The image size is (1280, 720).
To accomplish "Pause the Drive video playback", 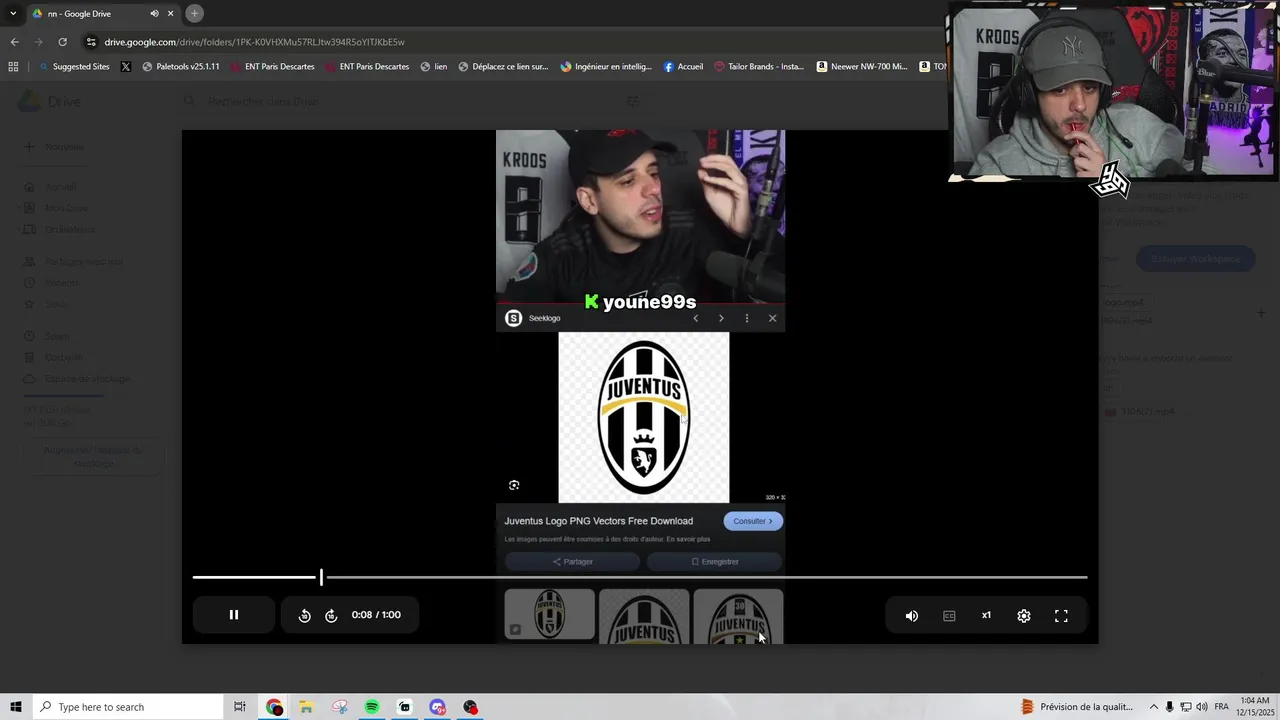I will (x=234, y=615).
